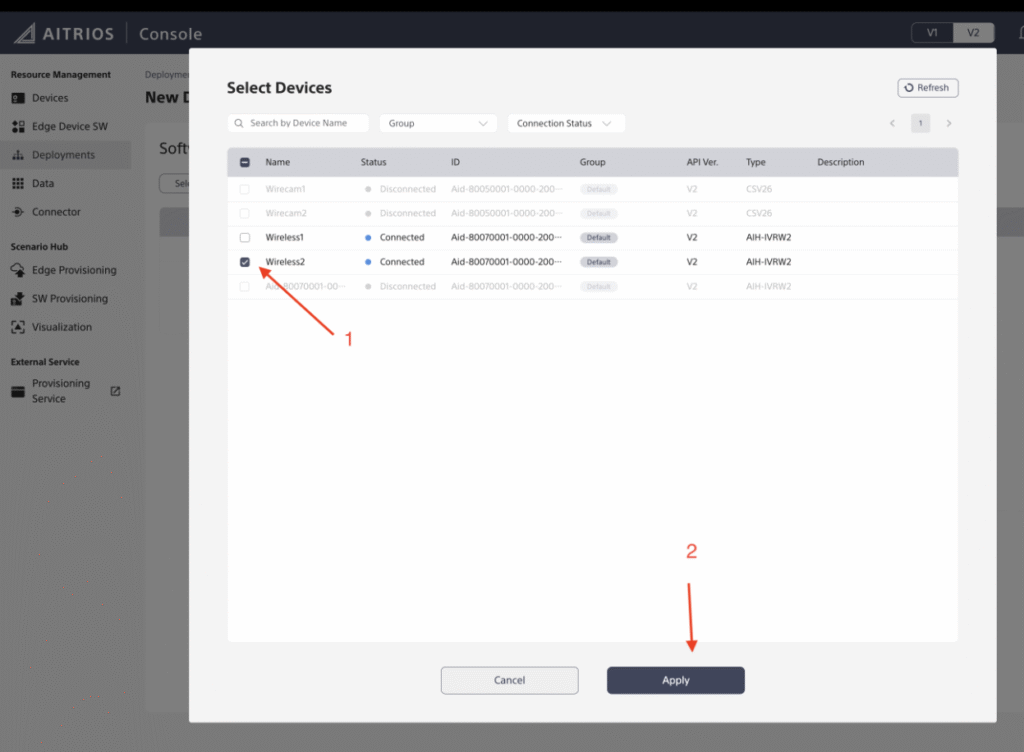The image size is (1024, 752).
Task: Open Edge Provisioning cloud icon
Action: click(18, 270)
